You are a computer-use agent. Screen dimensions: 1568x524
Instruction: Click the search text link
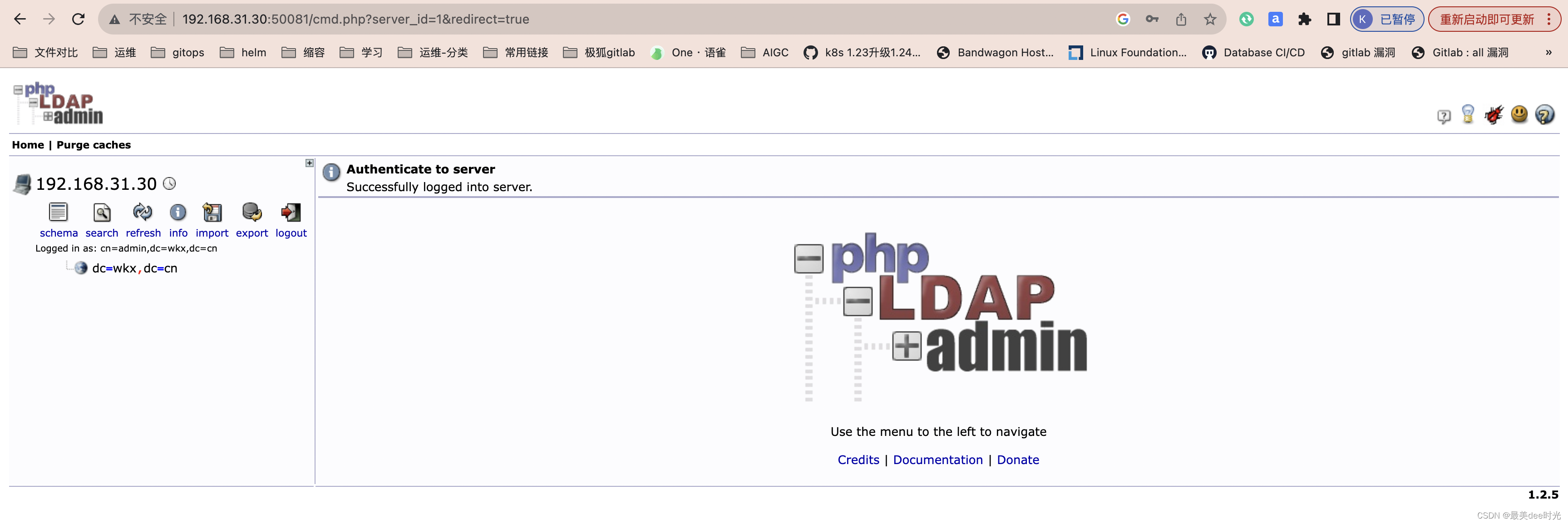tap(102, 233)
